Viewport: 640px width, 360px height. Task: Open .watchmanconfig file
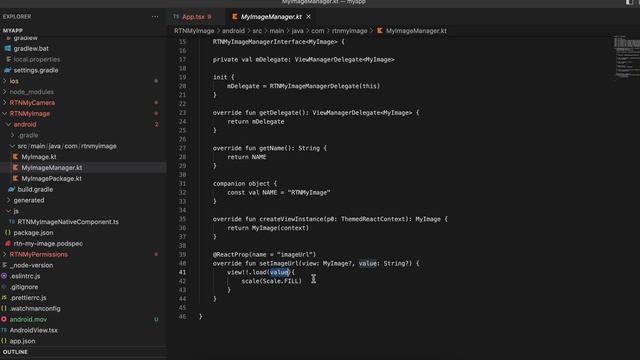[35, 308]
